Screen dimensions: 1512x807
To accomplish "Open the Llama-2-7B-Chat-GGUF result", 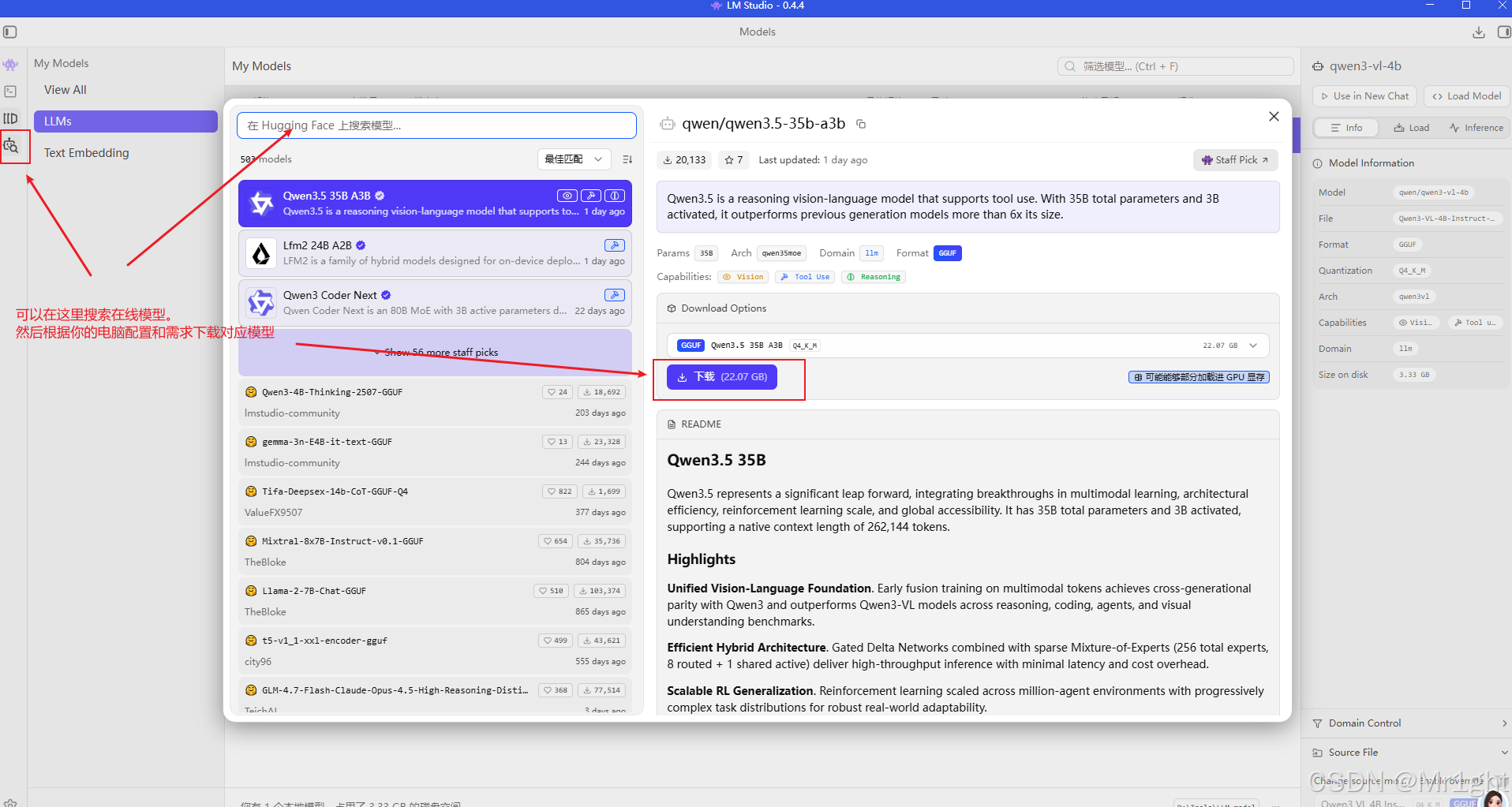I will pos(435,601).
